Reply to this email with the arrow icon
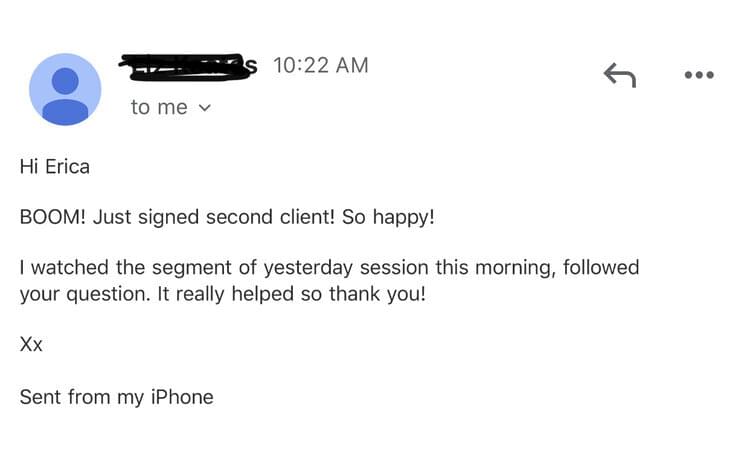 tap(620, 75)
